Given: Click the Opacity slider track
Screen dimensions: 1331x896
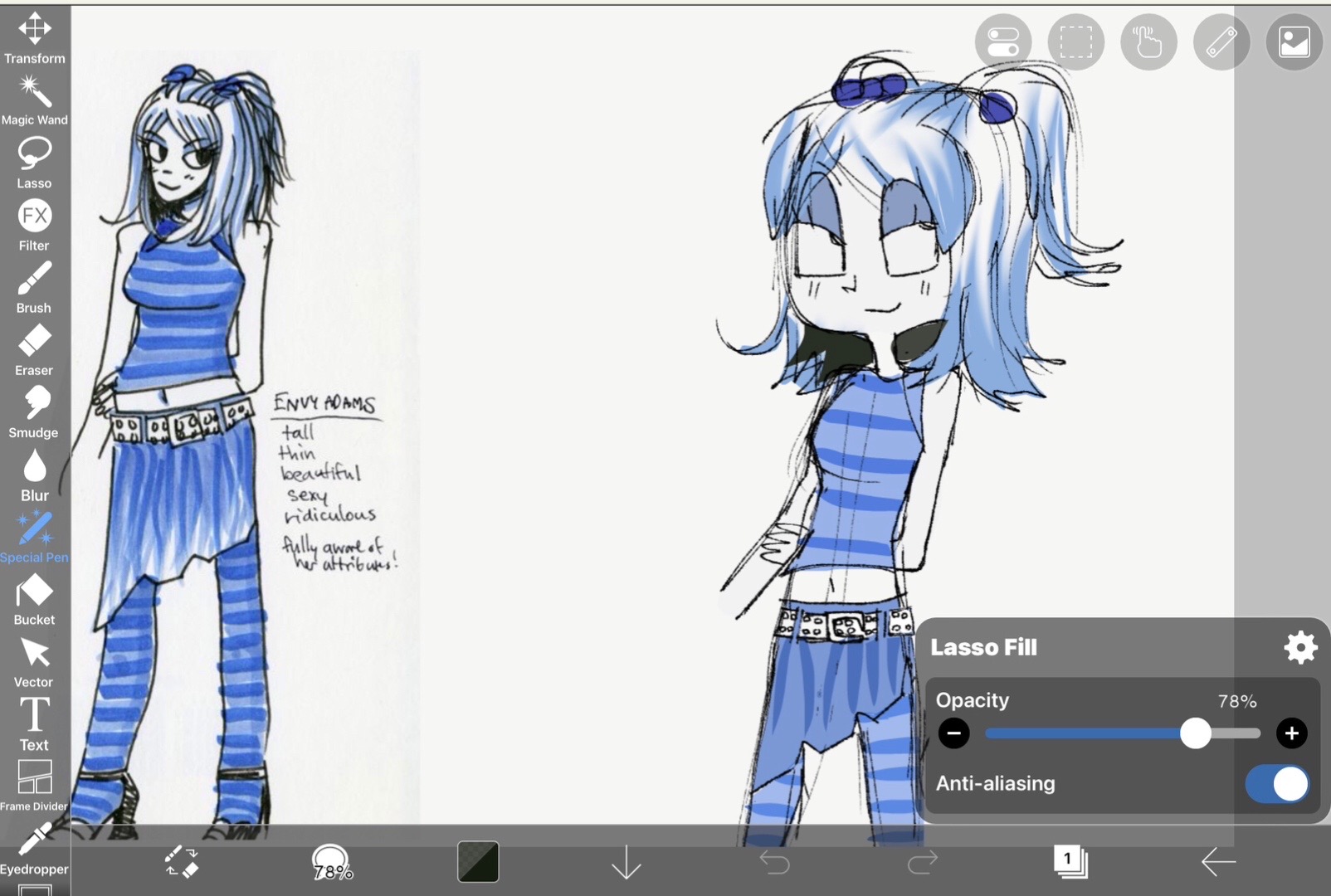Looking at the screenshot, I should [1123, 733].
